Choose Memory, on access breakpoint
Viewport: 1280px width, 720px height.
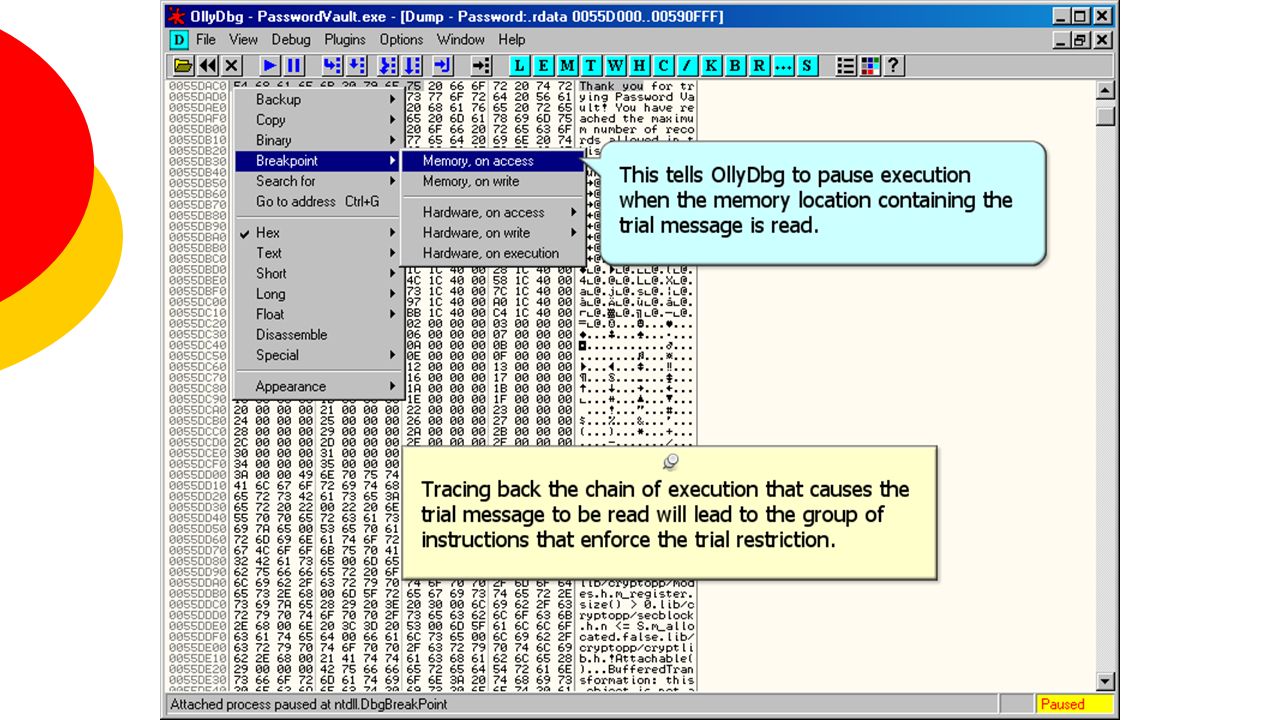(493, 161)
